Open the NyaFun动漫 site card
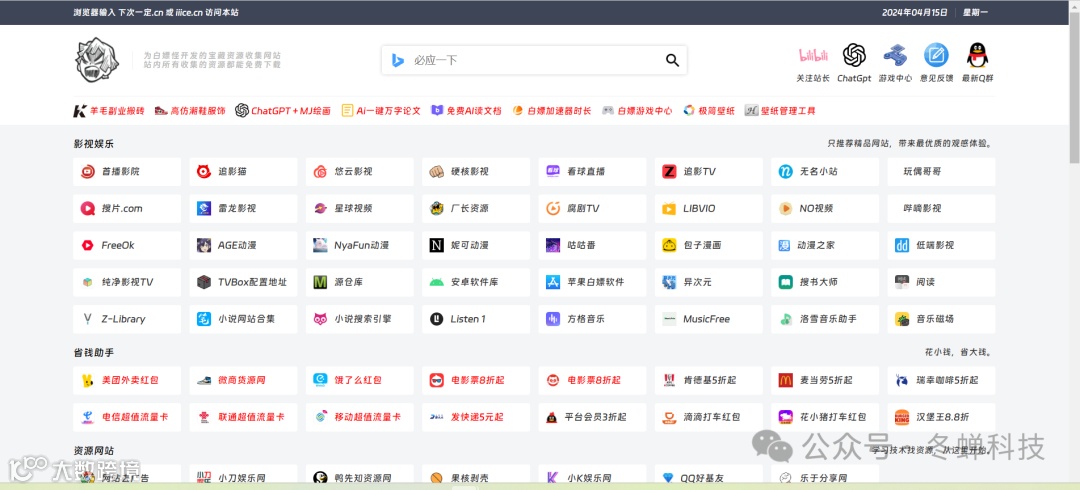This screenshot has width=1080, height=490. [x=360, y=245]
